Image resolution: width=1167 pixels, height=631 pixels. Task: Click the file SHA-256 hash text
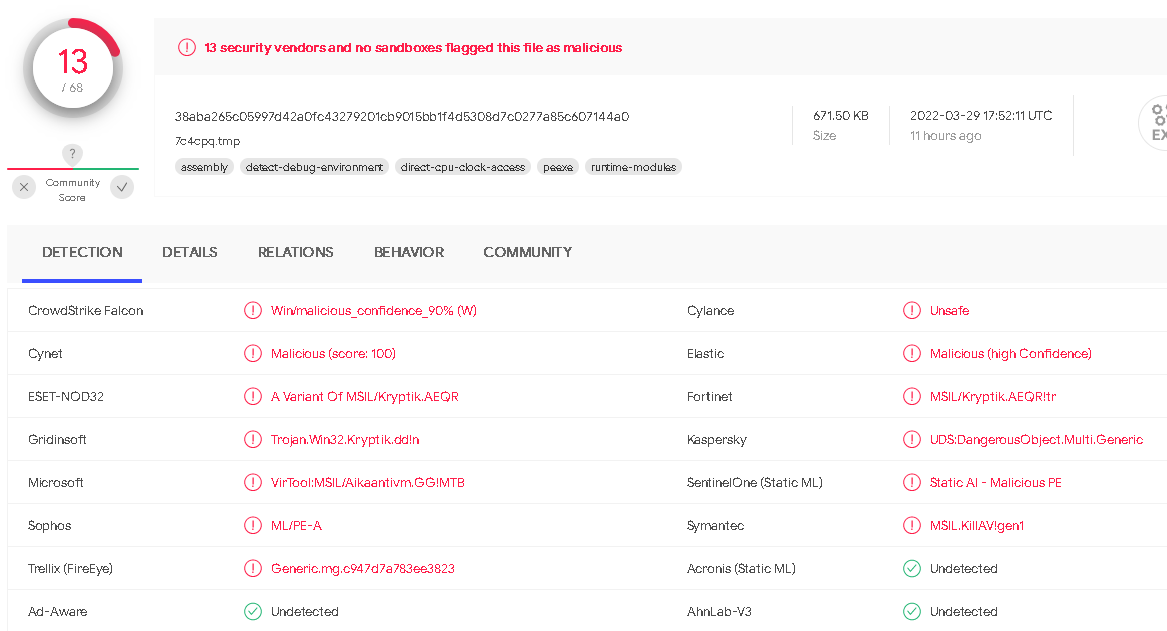coord(402,116)
